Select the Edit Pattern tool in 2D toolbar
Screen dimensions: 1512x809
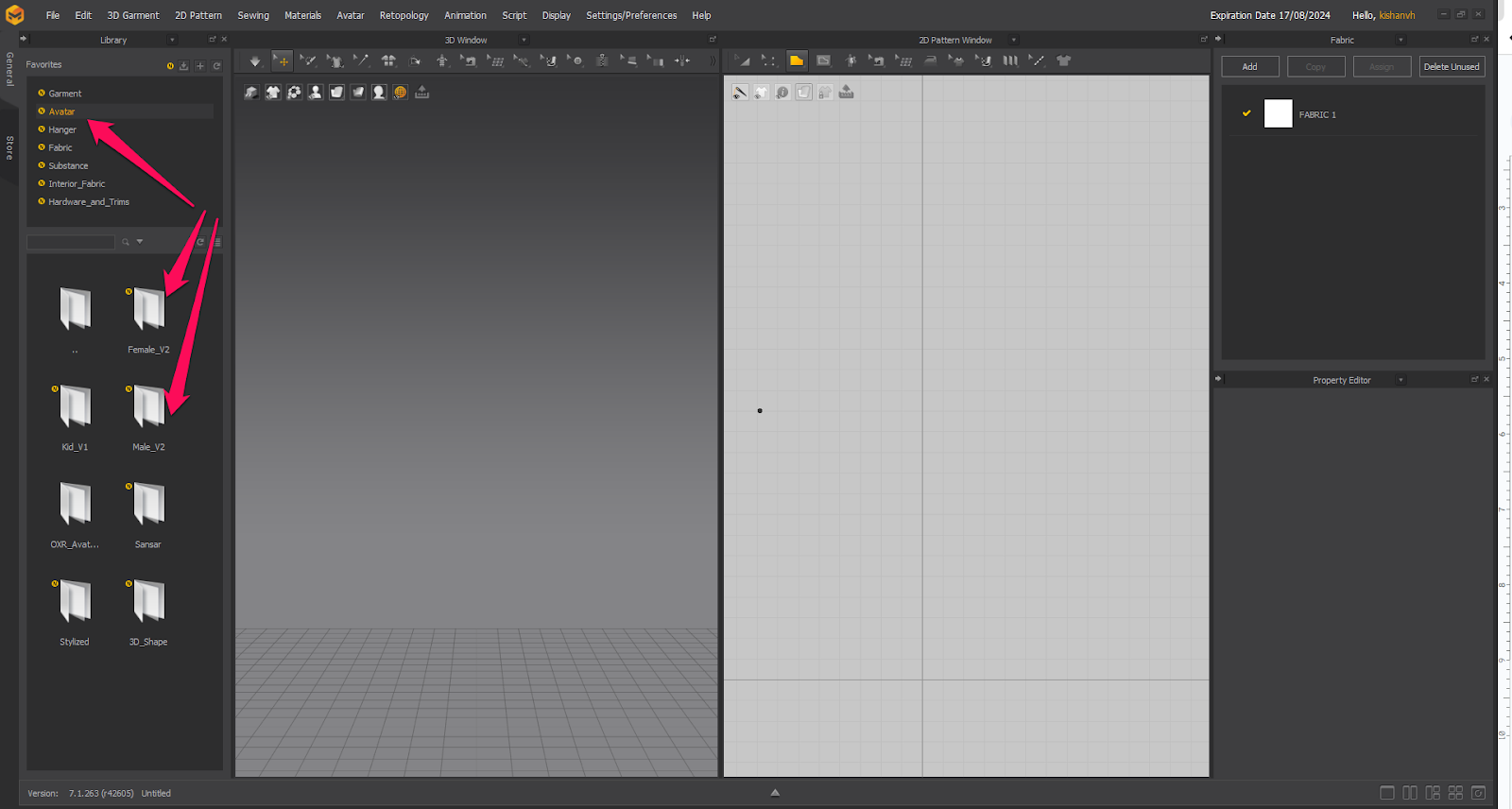pos(743,61)
